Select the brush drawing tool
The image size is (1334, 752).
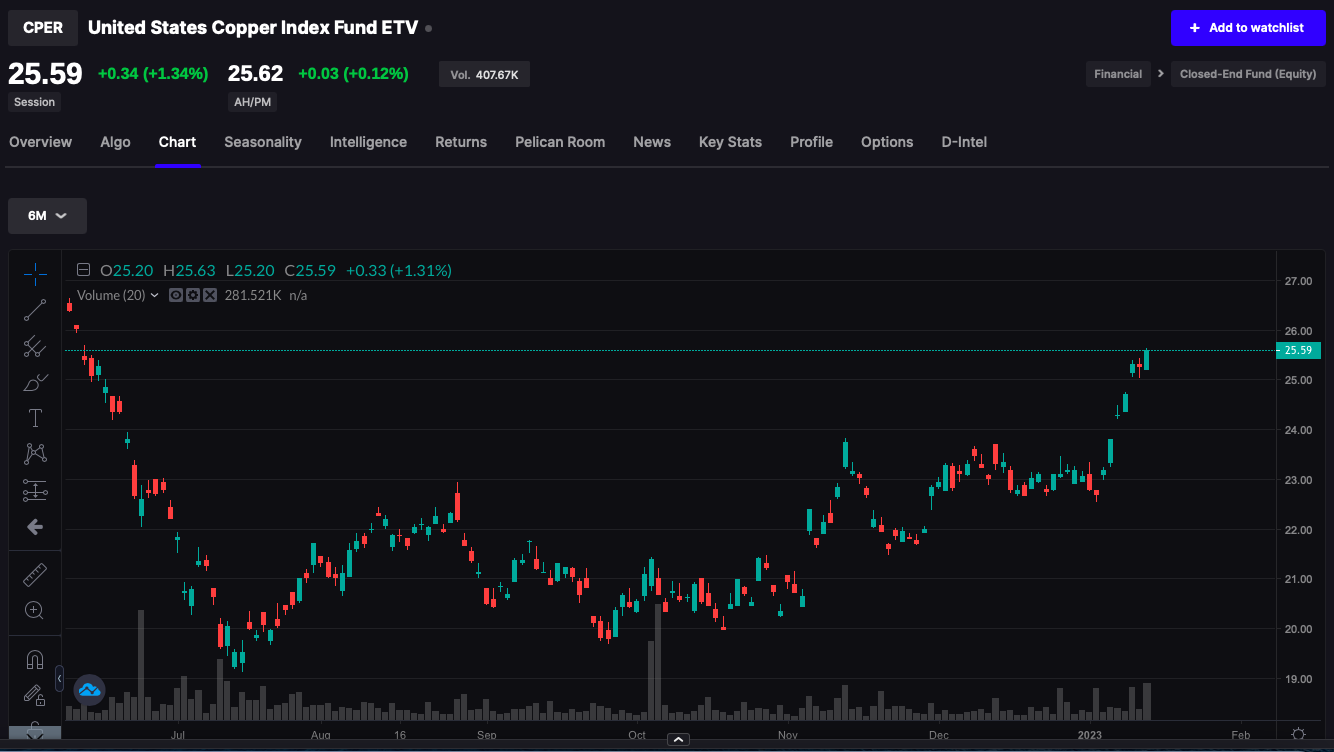click(35, 382)
